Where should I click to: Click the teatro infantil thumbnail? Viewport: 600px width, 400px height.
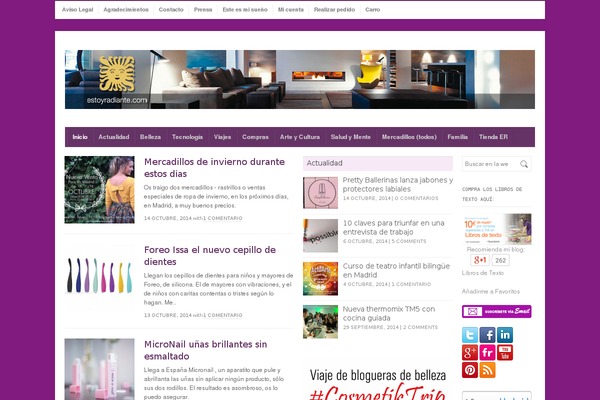point(320,279)
